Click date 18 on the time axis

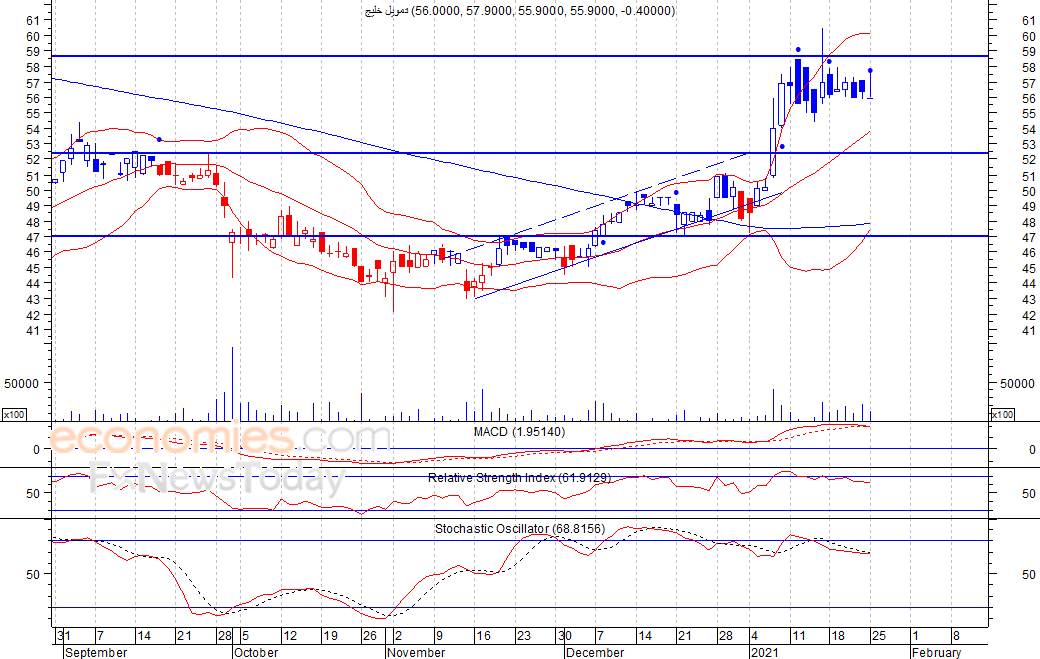coord(838,636)
